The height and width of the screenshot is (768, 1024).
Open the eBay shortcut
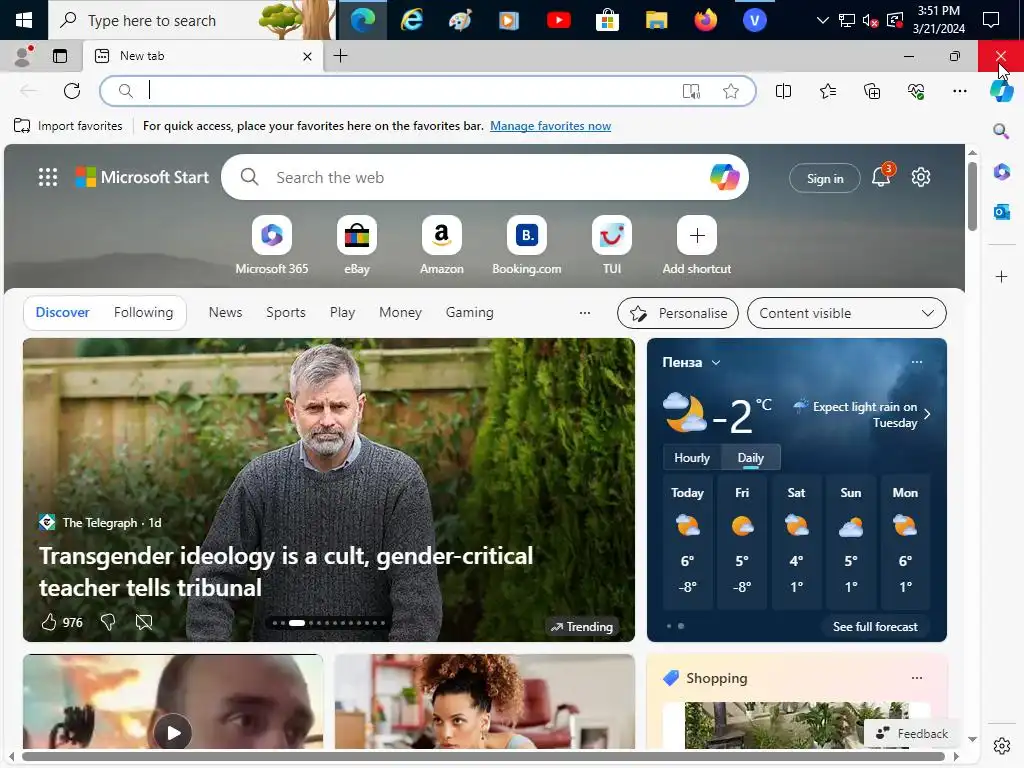357,245
